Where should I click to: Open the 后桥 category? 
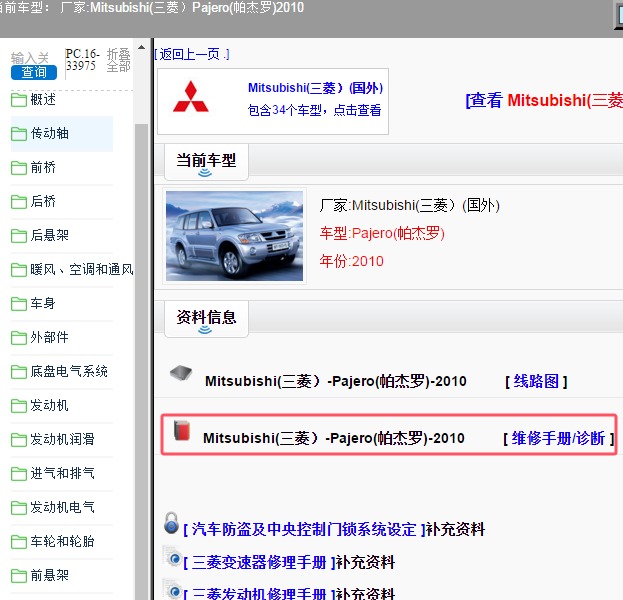[x=43, y=201]
